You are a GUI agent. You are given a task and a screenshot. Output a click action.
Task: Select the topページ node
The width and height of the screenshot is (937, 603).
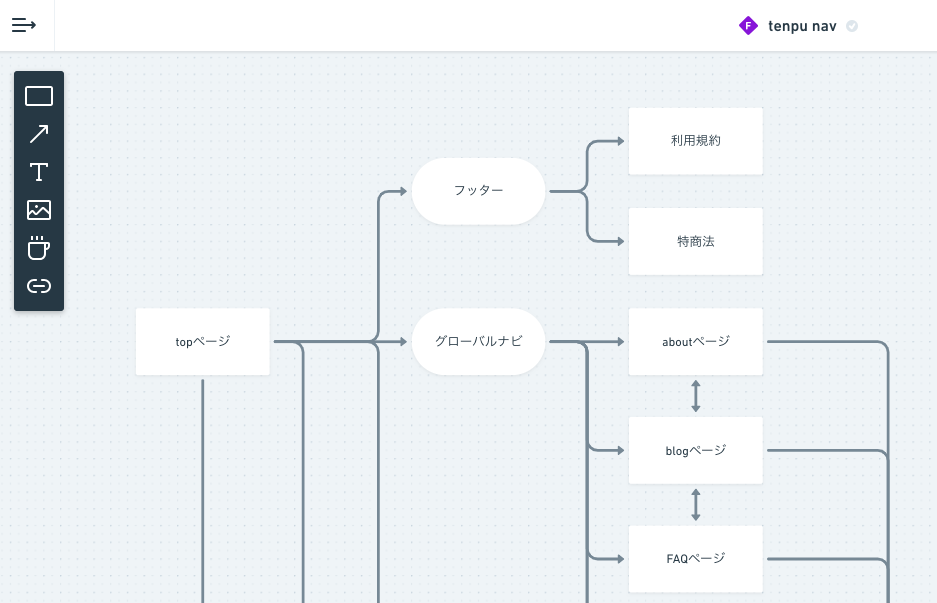click(203, 342)
